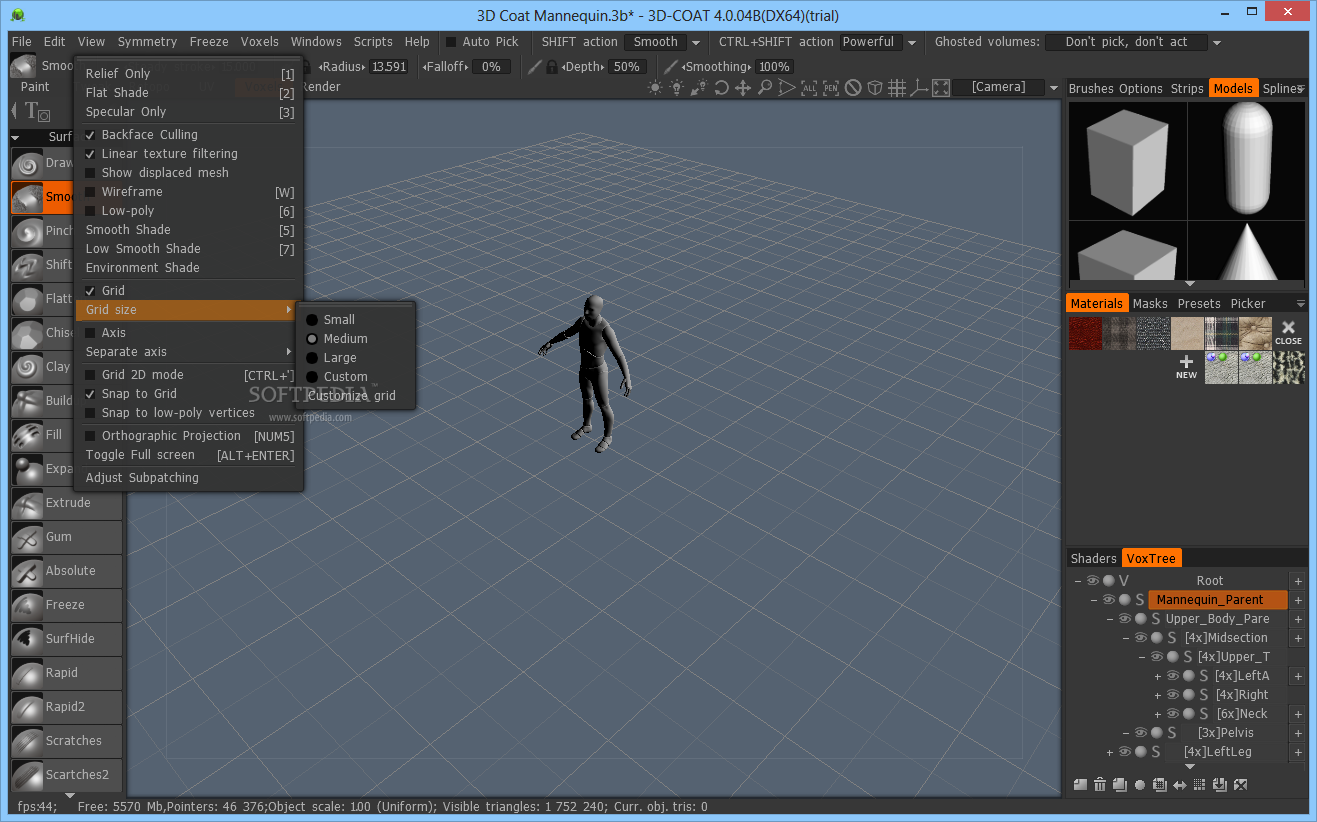Click the prohibition circle icon in viewport toolbar
The image size is (1317, 822).
pyautogui.click(x=853, y=88)
